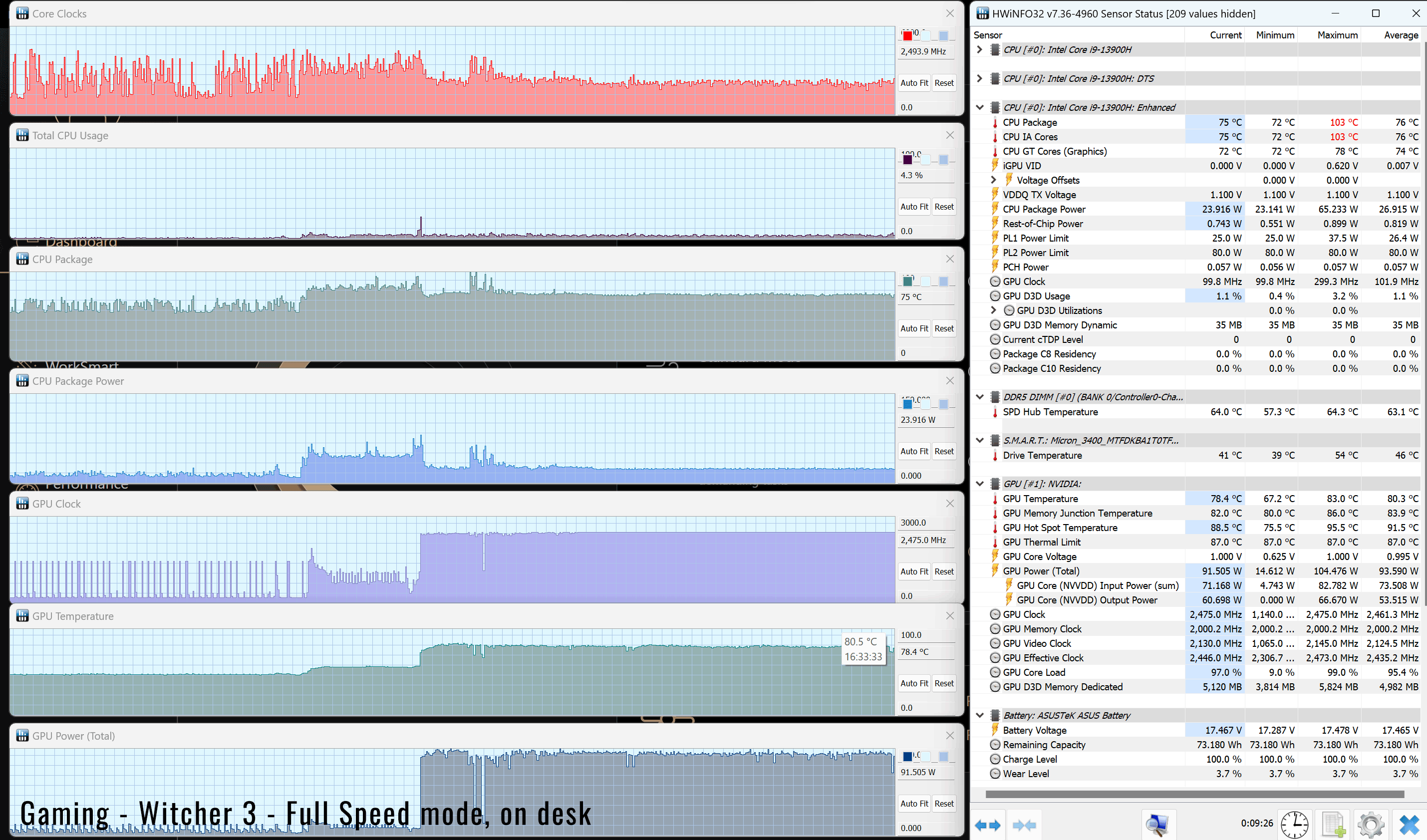The image size is (1427, 840).
Task: Click dark purple color swatch in Total CPU Usage
Action: point(908,160)
